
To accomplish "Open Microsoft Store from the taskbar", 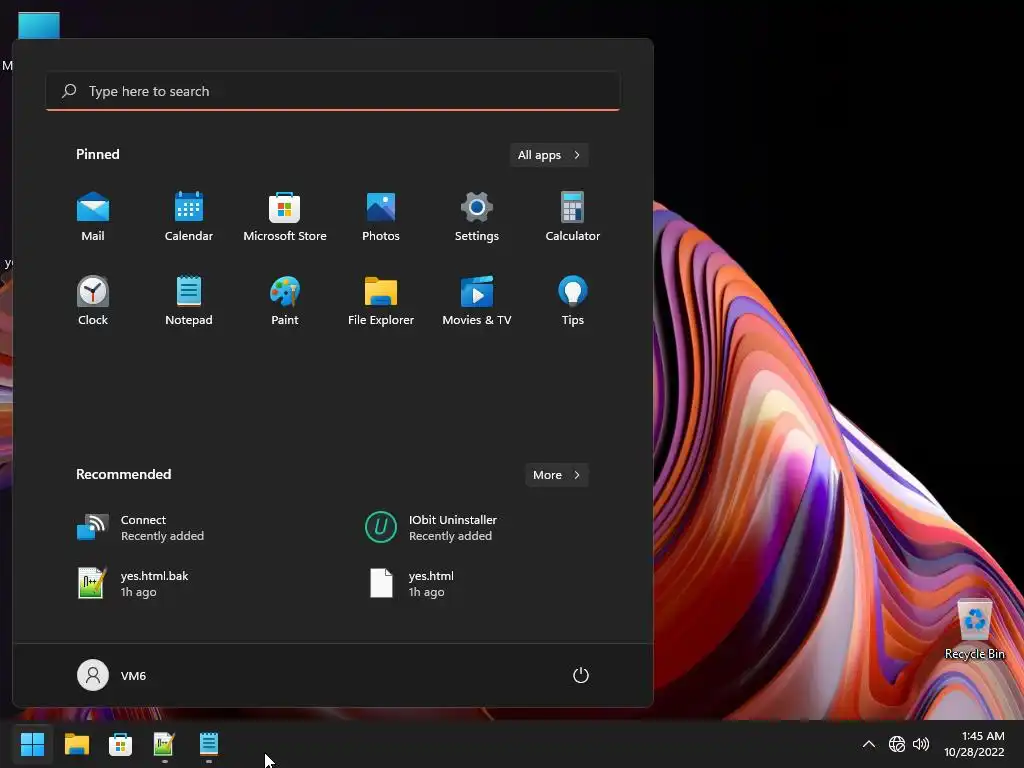I will 120,744.
